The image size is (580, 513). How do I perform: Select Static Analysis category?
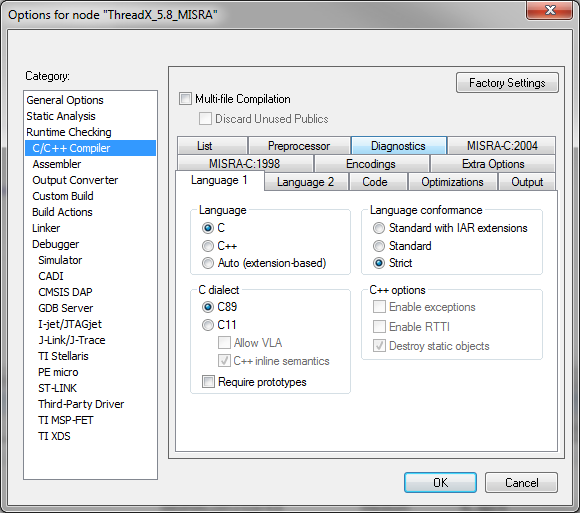coord(90,116)
